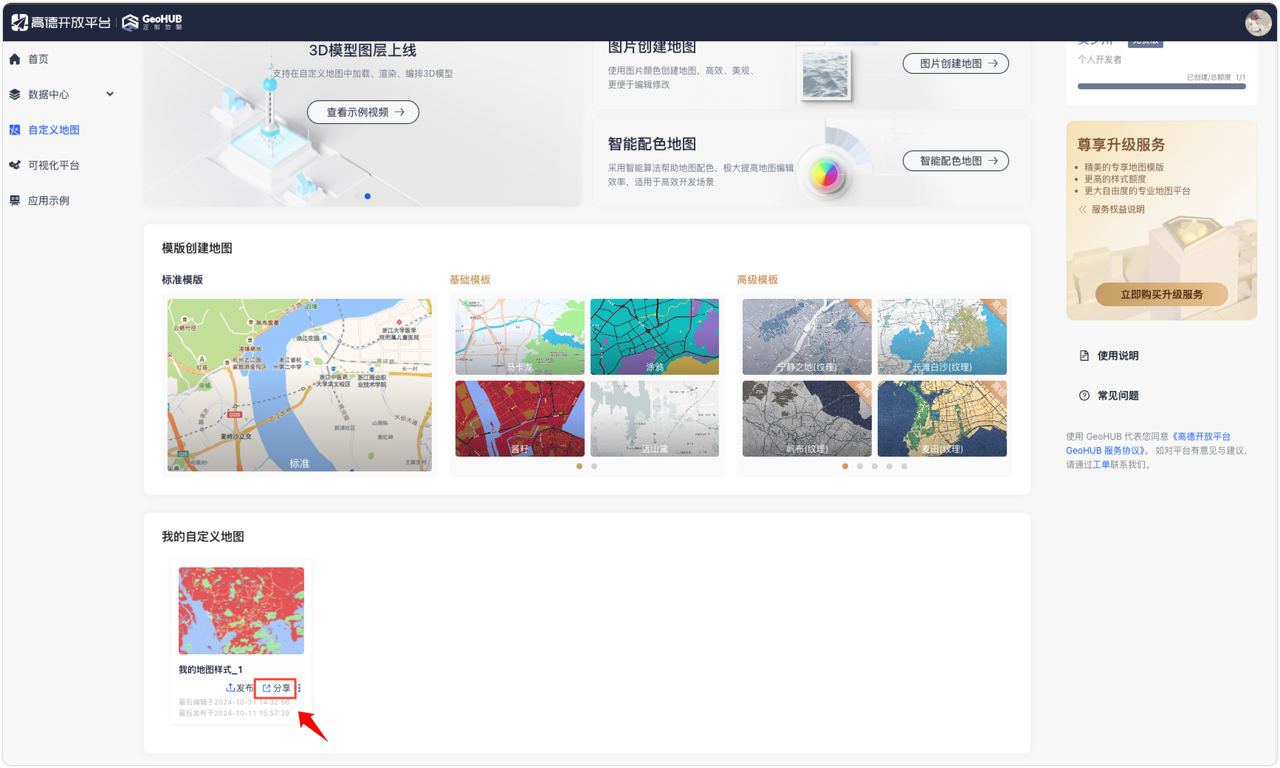This screenshot has width=1280, height=768.
Task: Select the 帆布(纹理) advanced template
Action: pos(807,418)
